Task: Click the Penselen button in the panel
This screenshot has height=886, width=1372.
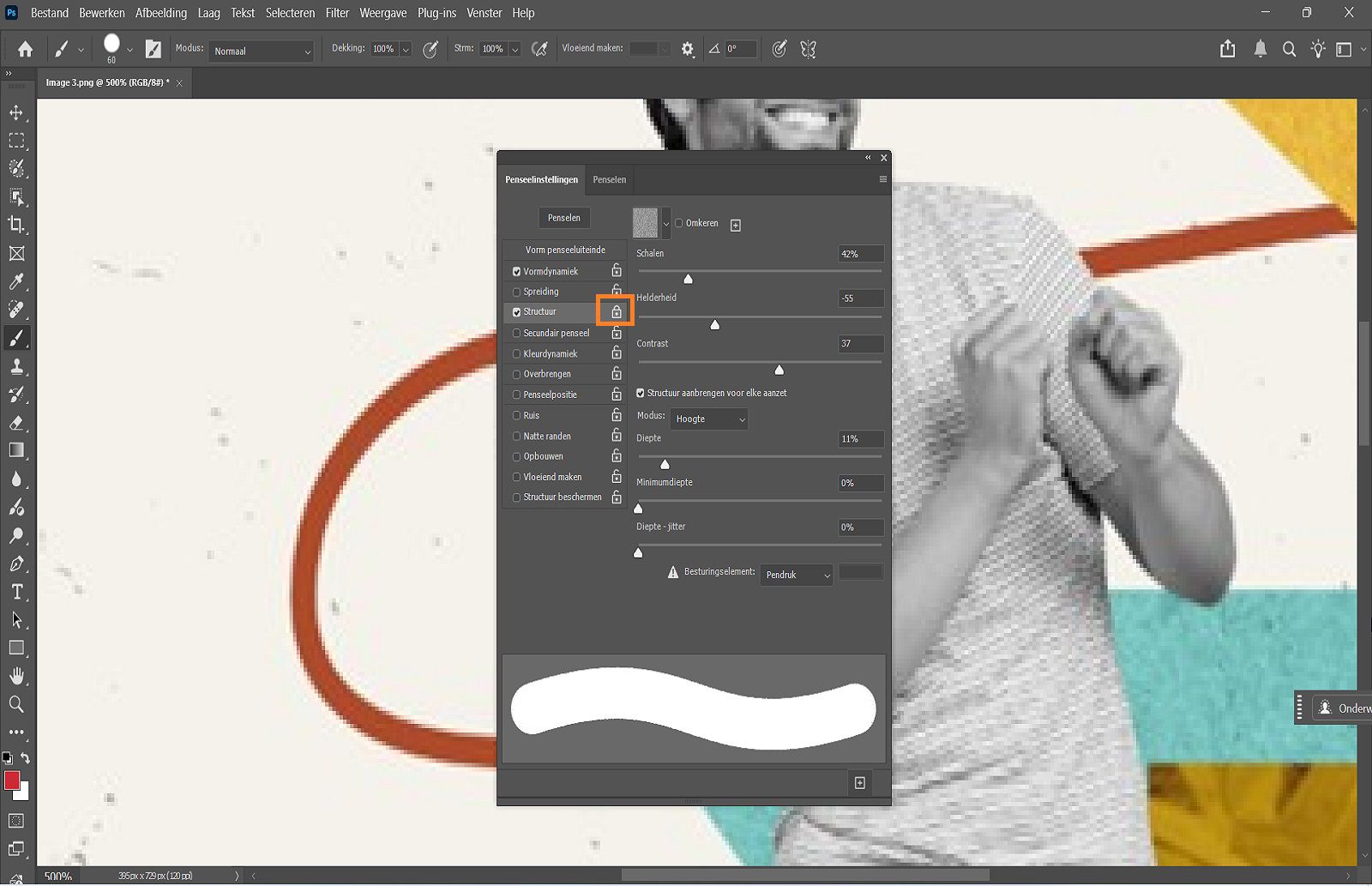Action: [x=563, y=218]
